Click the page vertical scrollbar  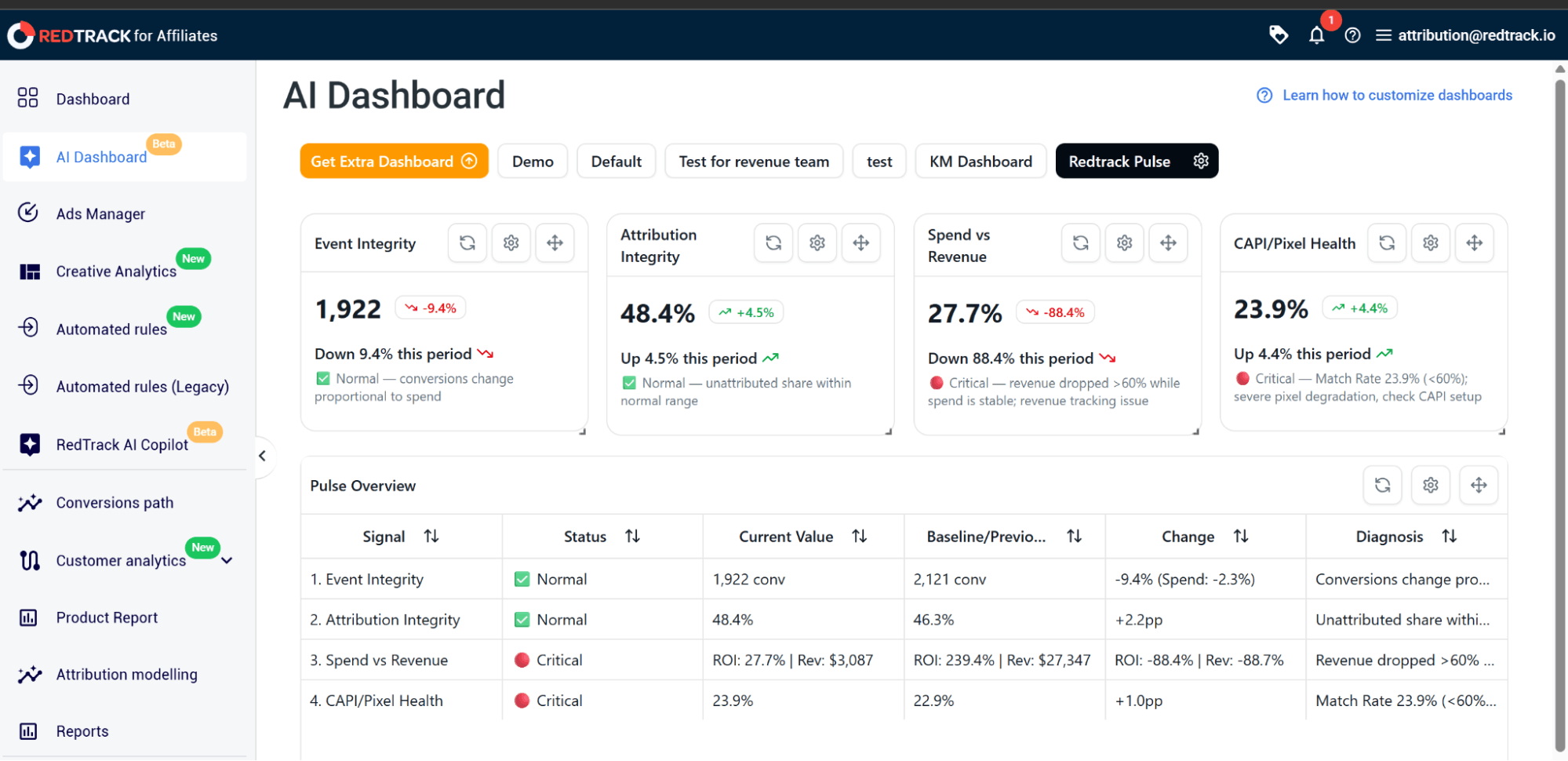pos(1560,416)
